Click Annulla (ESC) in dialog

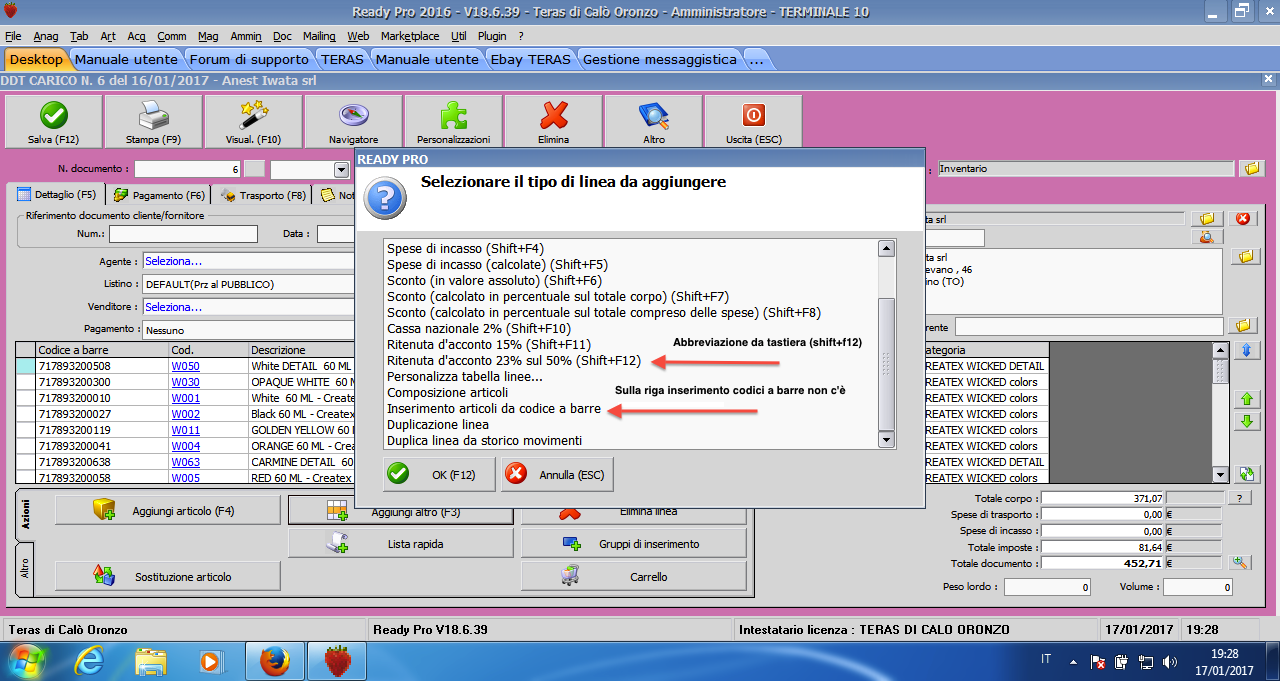click(557, 474)
